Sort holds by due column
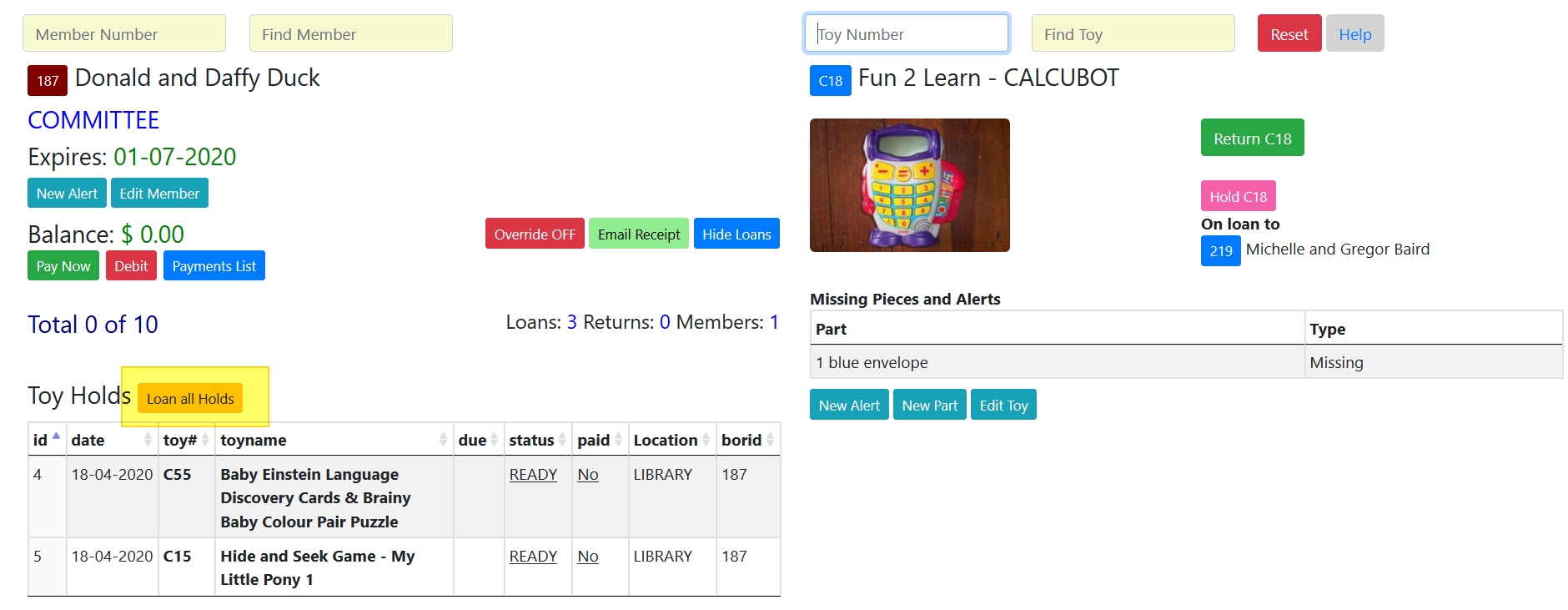This screenshot has height=610, width=1568. click(494, 440)
